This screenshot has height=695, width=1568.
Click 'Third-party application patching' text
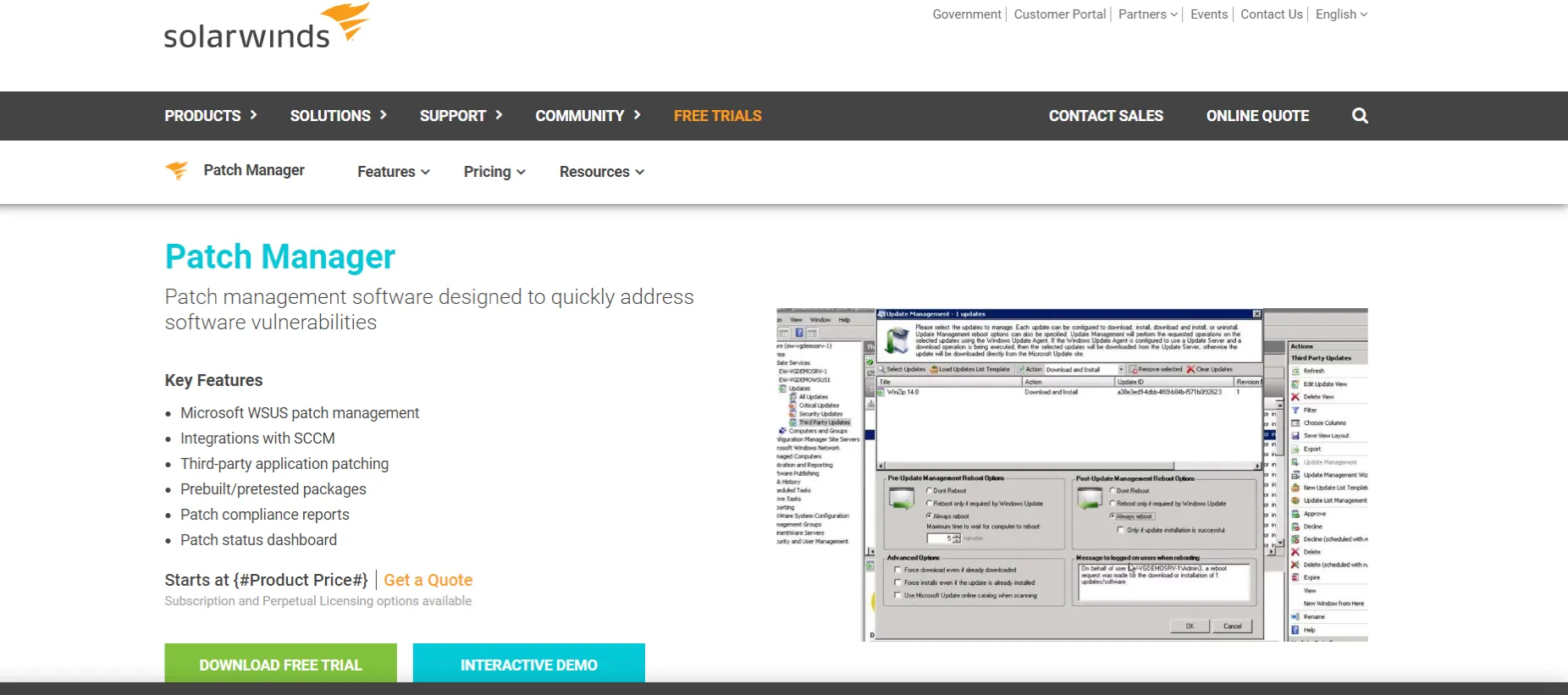pos(284,464)
